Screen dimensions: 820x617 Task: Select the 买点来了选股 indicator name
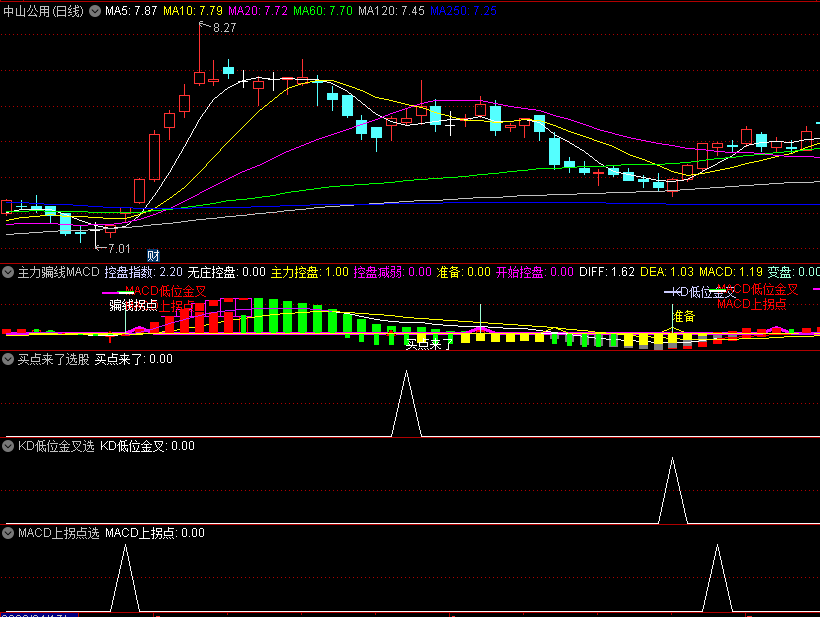coord(53,359)
